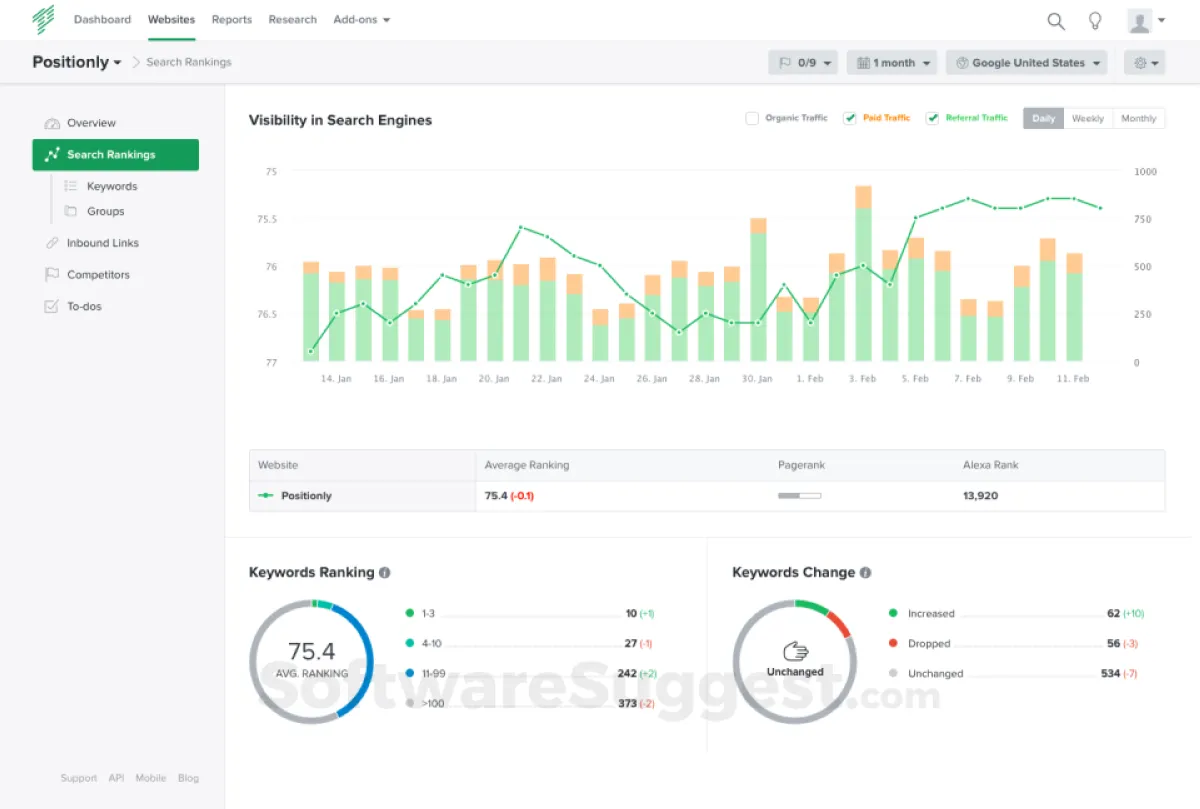Click the Average Ranking column header
Screen dimensions: 1200x809
point(527,465)
